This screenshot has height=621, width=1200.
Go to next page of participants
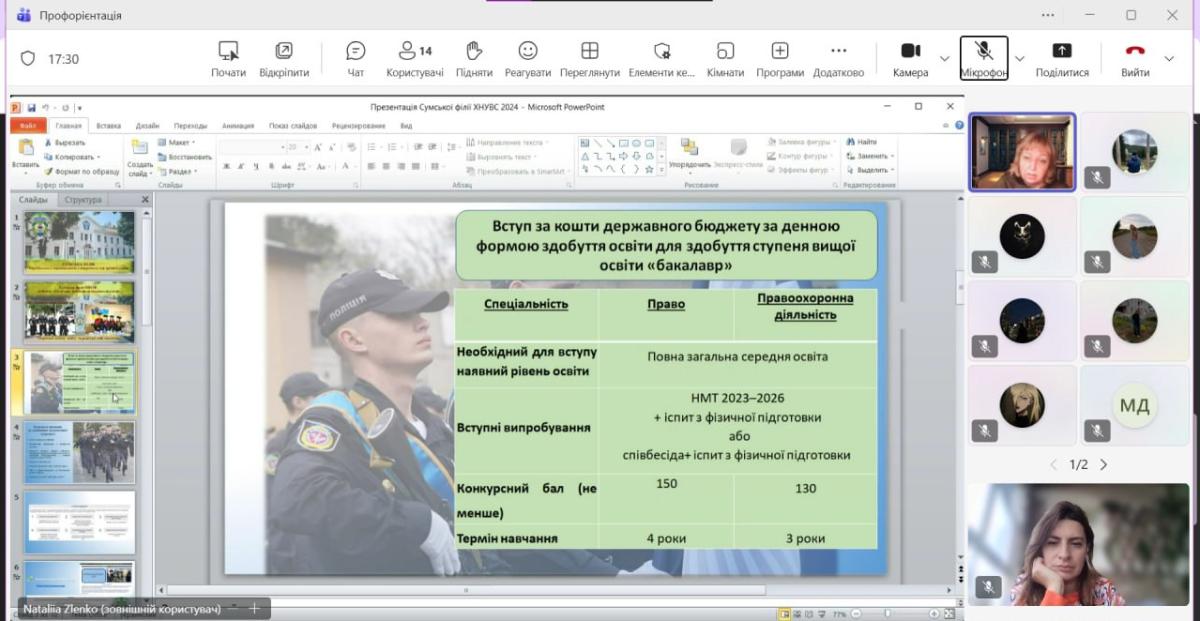point(1104,465)
